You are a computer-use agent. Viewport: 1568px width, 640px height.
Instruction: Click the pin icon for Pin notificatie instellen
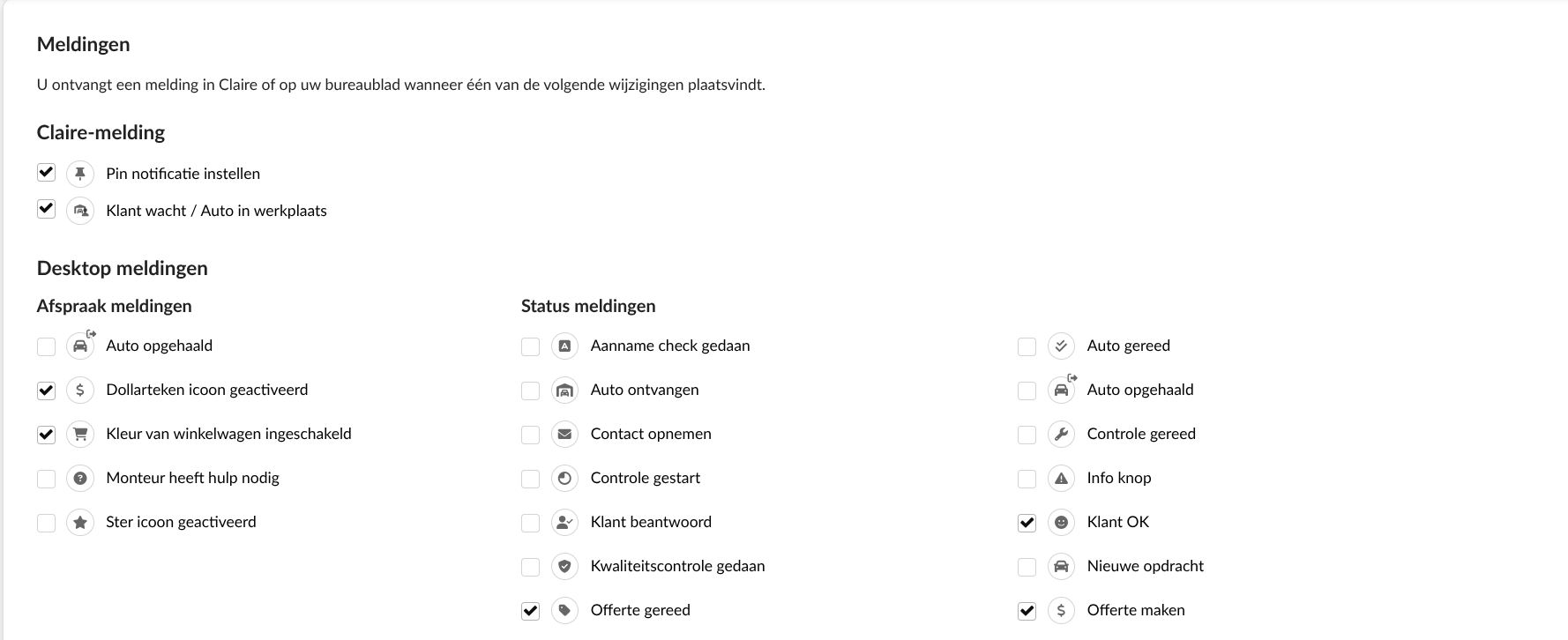click(80, 174)
